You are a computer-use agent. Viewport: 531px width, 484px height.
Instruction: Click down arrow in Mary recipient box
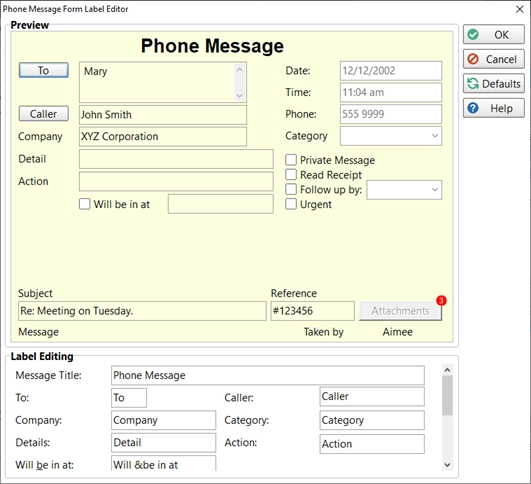(239, 96)
